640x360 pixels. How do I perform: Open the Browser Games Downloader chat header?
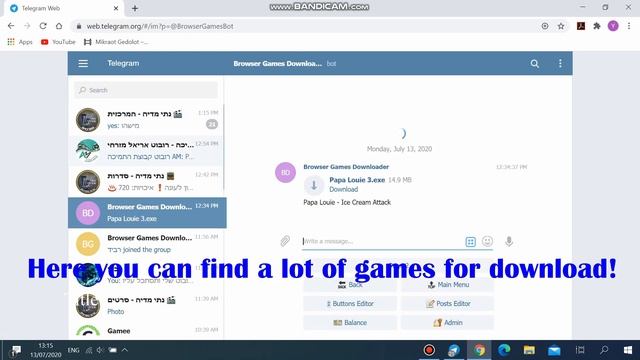pyautogui.click(x=278, y=63)
